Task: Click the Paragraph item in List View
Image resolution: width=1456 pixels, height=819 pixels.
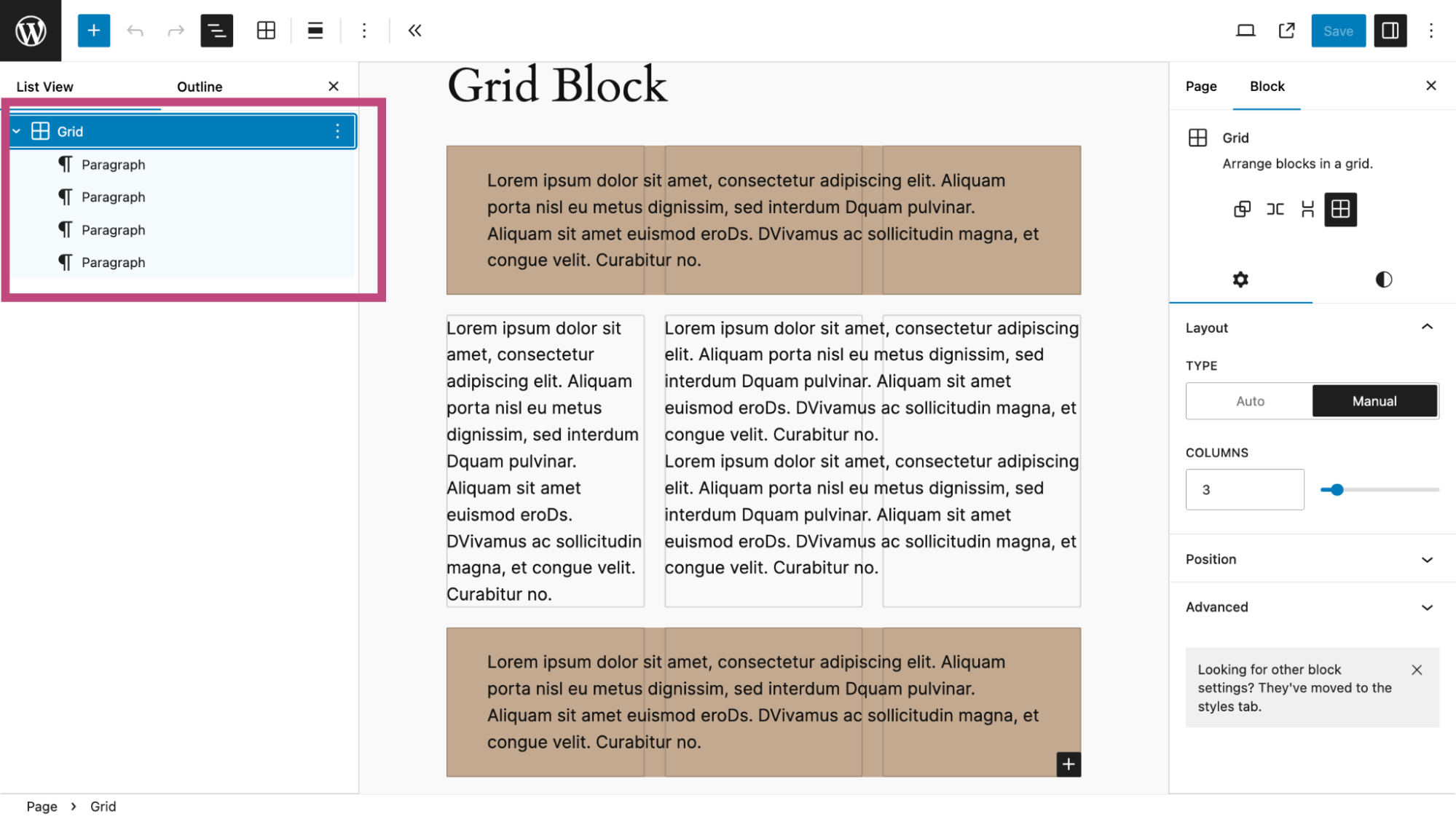Action: pyautogui.click(x=113, y=164)
